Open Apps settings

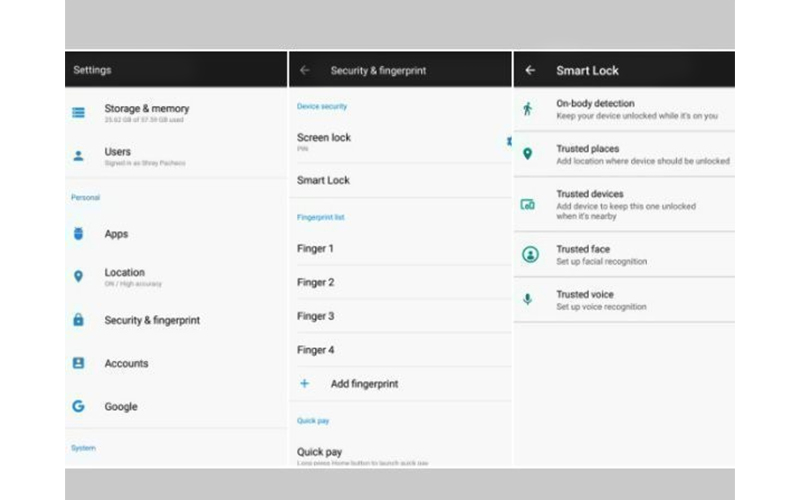(x=176, y=234)
